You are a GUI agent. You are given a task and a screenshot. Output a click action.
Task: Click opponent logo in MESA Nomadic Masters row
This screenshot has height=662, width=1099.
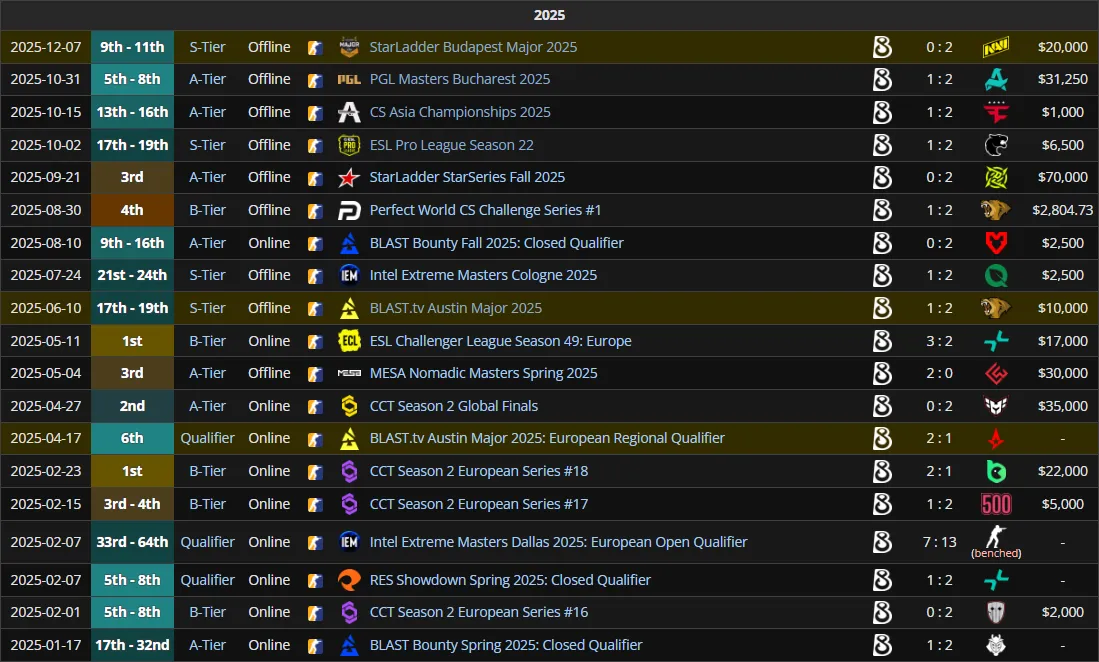pos(995,373)
